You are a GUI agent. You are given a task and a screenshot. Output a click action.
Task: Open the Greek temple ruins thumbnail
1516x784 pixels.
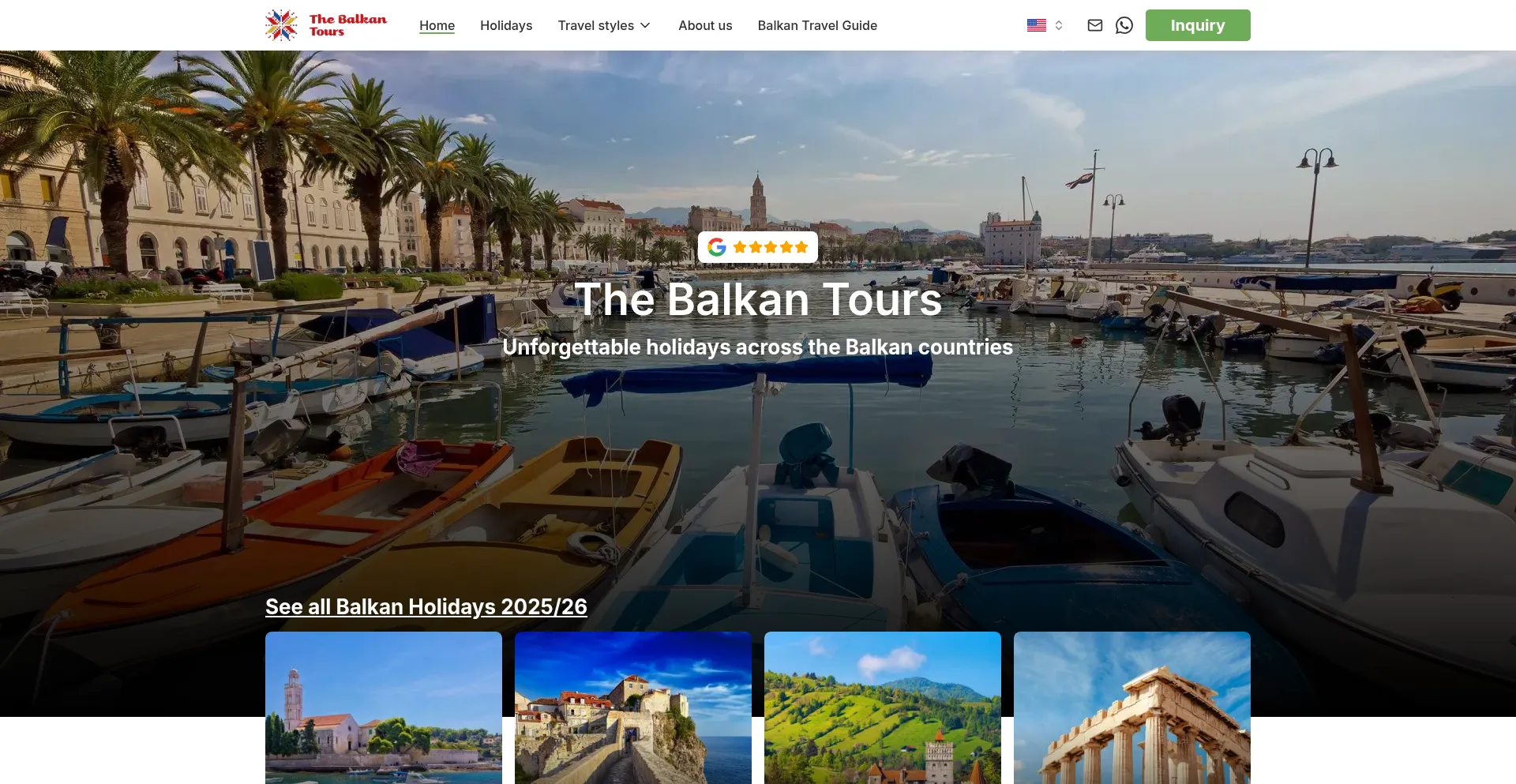point(1132,707)
